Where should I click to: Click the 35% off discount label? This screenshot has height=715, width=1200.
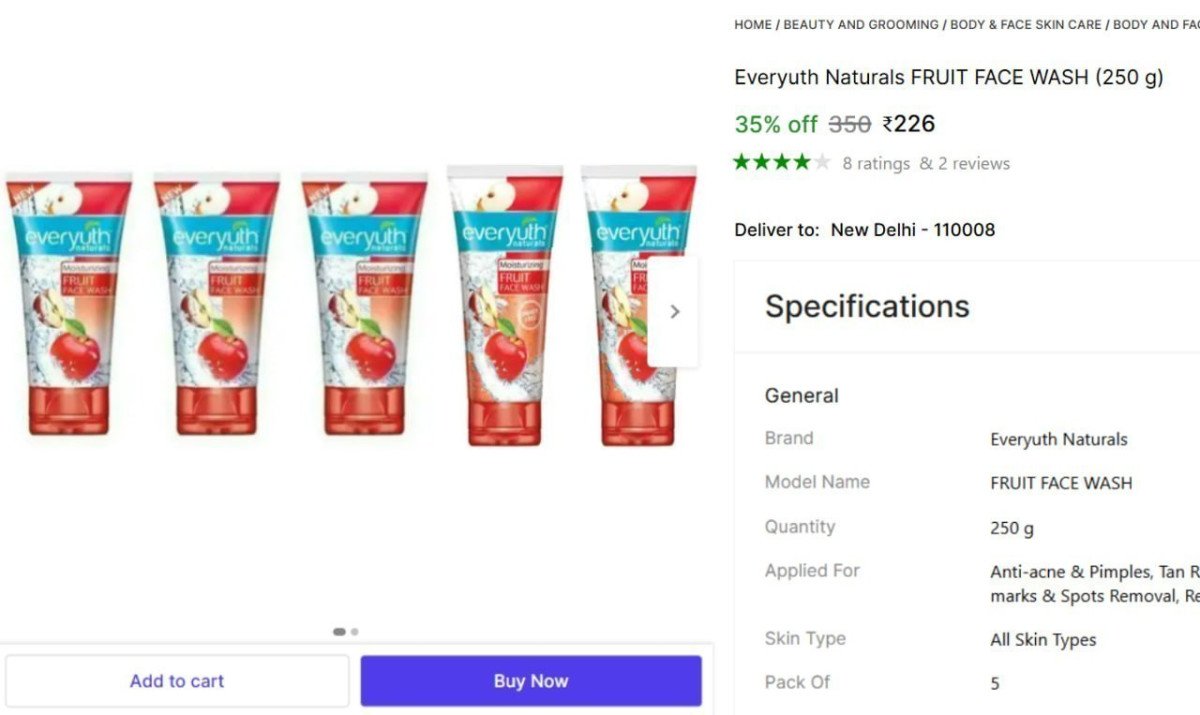click(776, 124)
